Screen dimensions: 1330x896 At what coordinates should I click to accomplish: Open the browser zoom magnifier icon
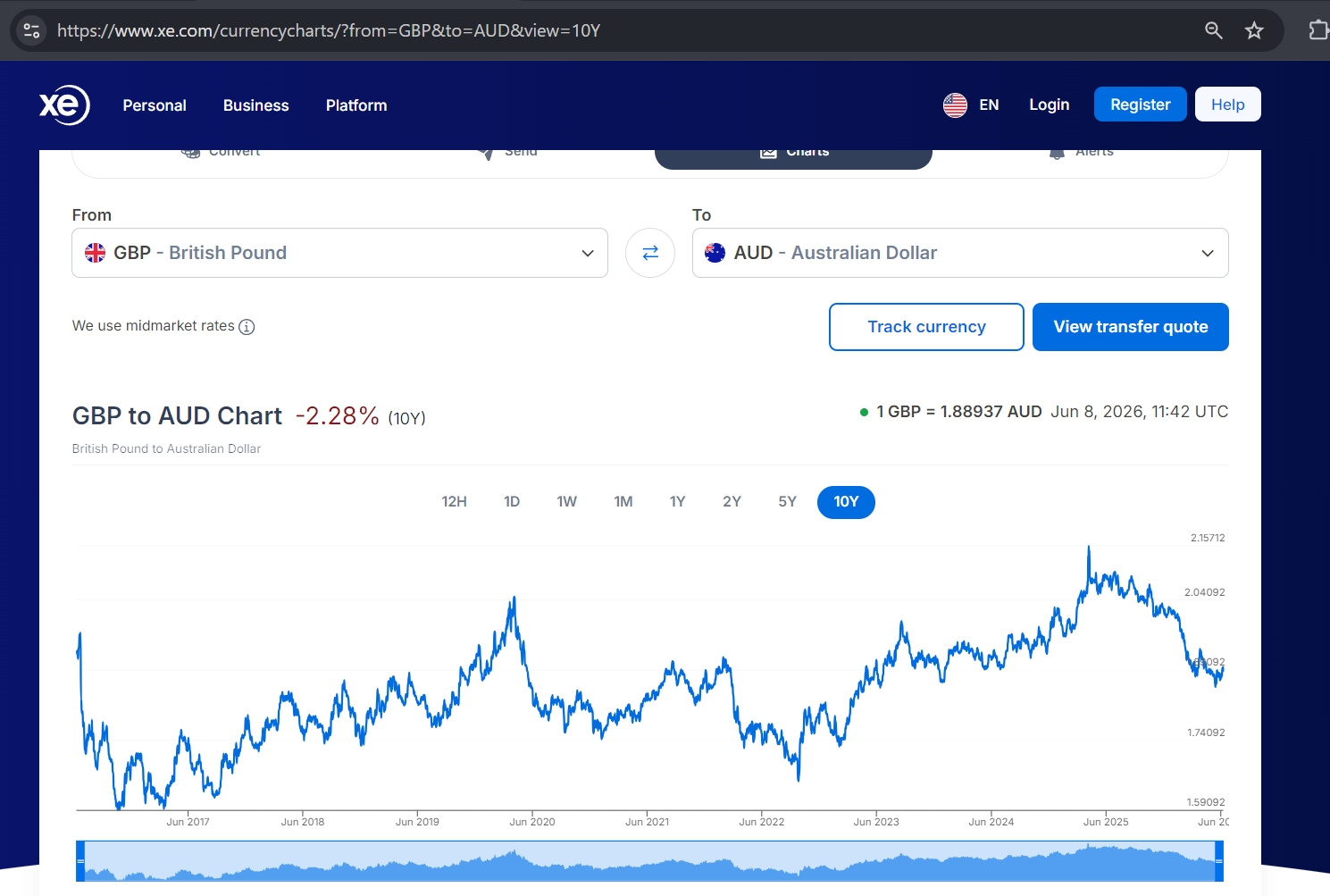coord(1213,30)
